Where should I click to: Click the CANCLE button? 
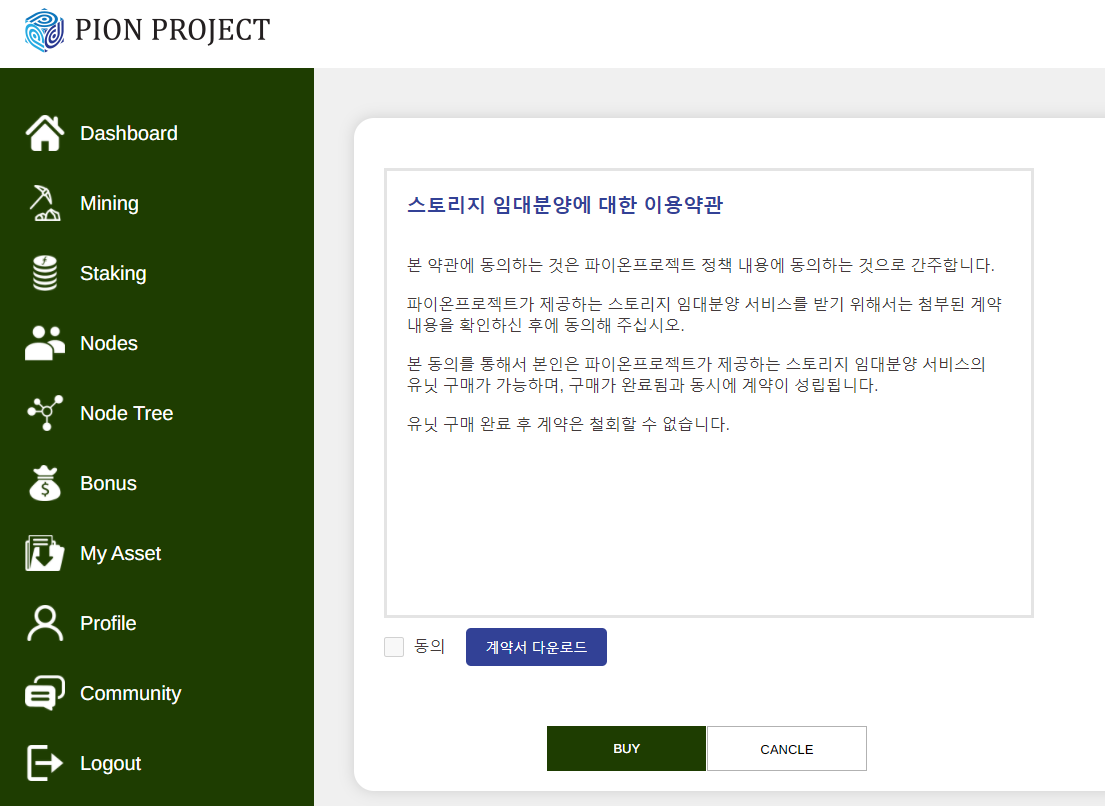coord(786,749)
